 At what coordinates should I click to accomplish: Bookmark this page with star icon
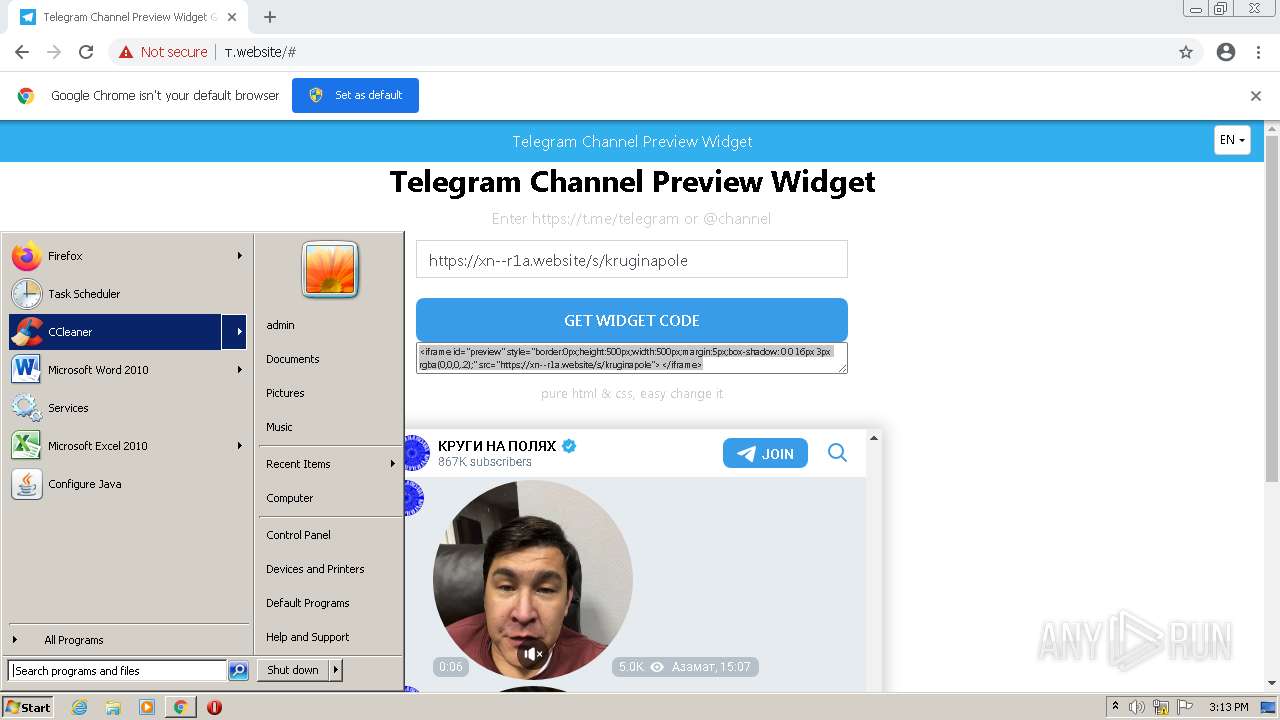click(x=1186, y=52)
